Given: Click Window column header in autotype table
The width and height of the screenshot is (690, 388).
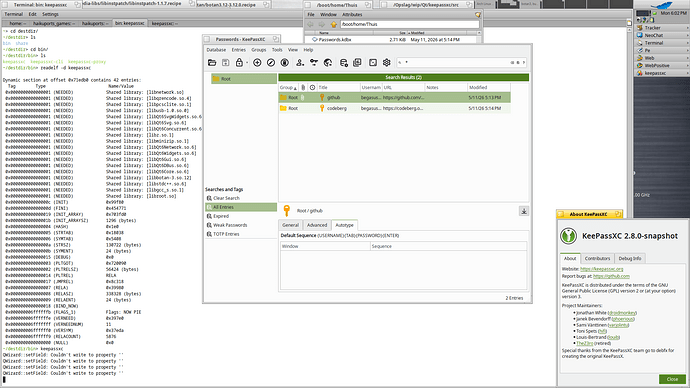Looking at the screenshot, I should coord(325,246).
